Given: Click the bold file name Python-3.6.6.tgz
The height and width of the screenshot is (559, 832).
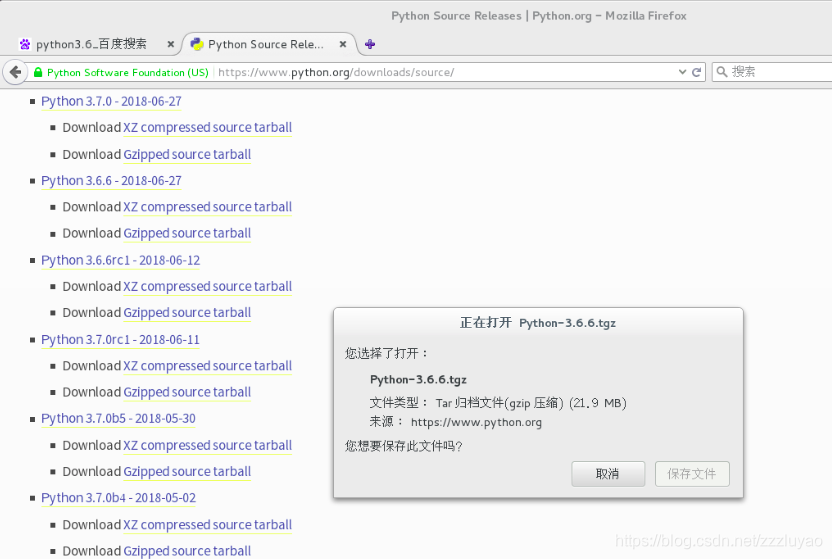Looking at the screenshot, I should click(x=418, y=380).
